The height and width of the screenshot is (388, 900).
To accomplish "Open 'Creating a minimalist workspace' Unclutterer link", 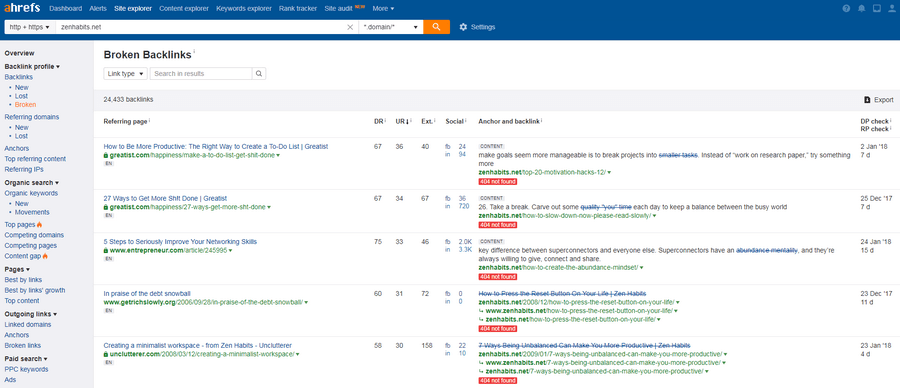I will click(x=197, y=346).
